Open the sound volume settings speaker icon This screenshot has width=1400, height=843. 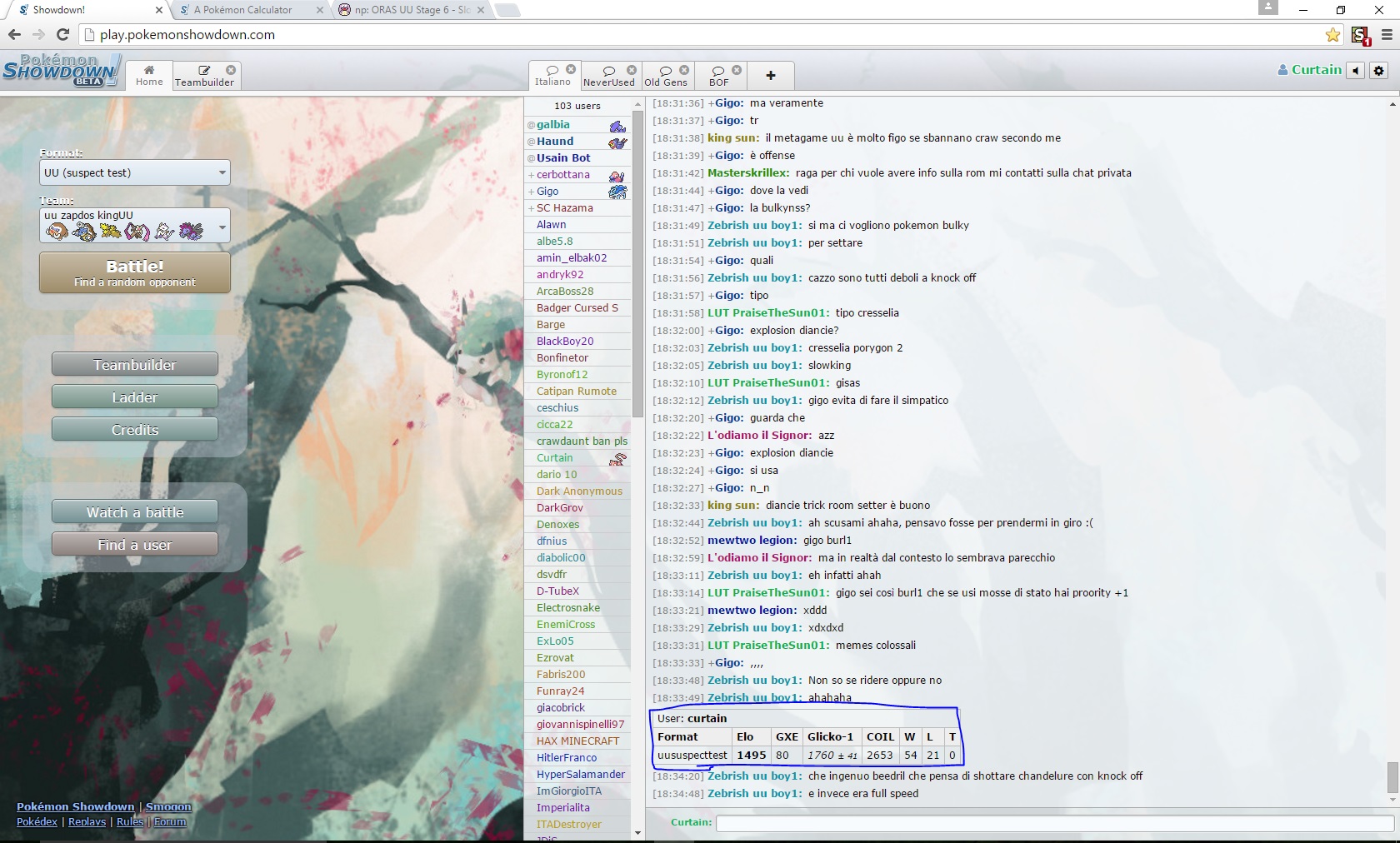pyautogui.click(x=1356, y=71)
